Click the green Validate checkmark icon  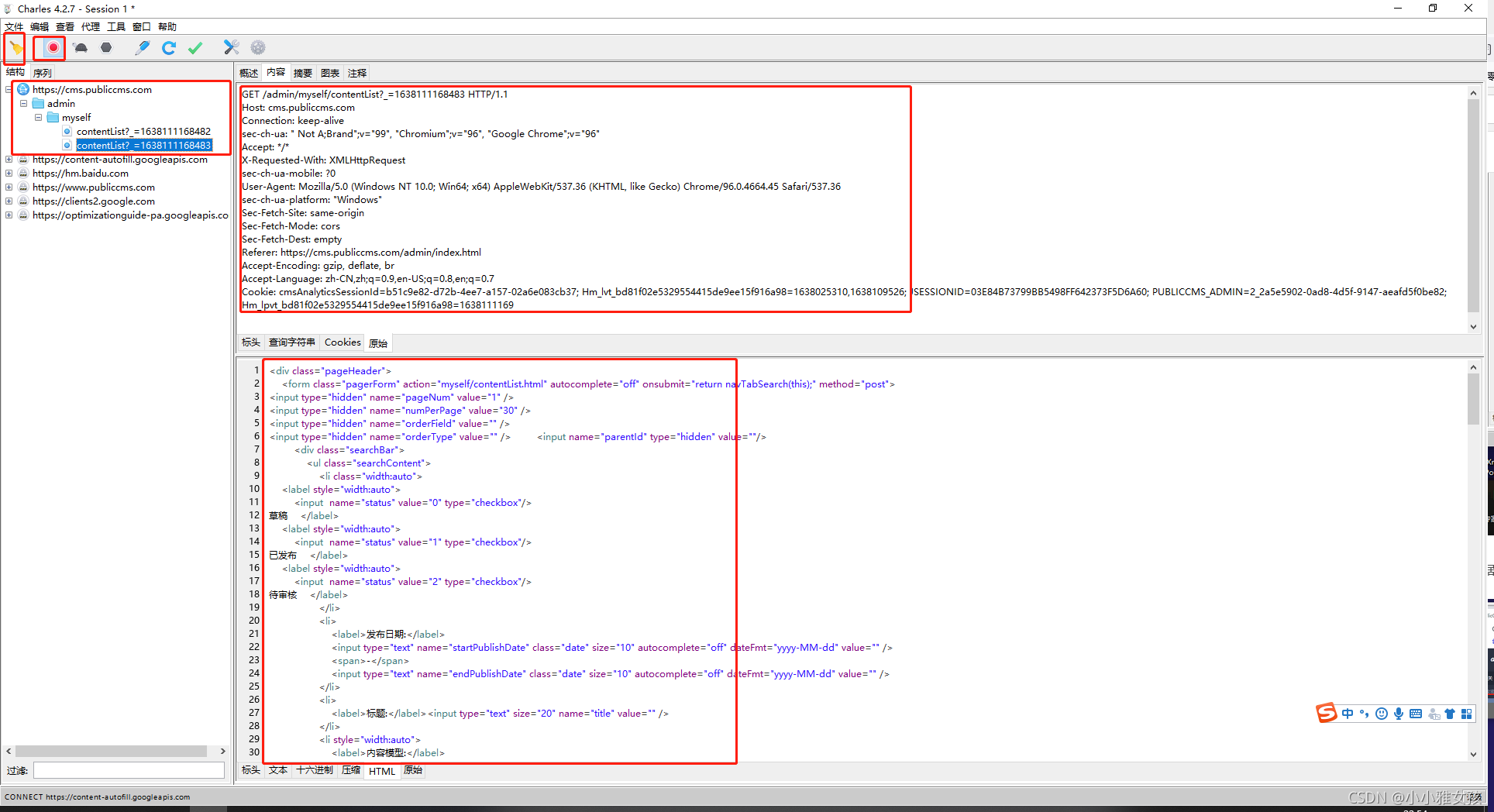tap(195, 48)
